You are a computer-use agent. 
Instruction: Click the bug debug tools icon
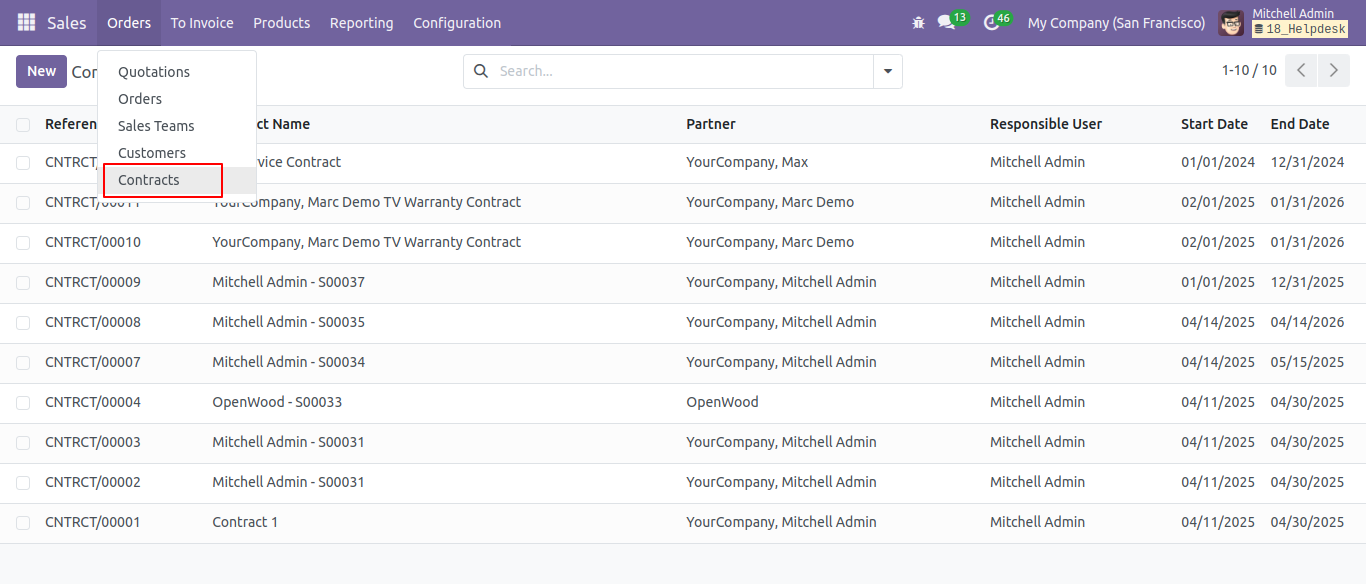[918, 22]
